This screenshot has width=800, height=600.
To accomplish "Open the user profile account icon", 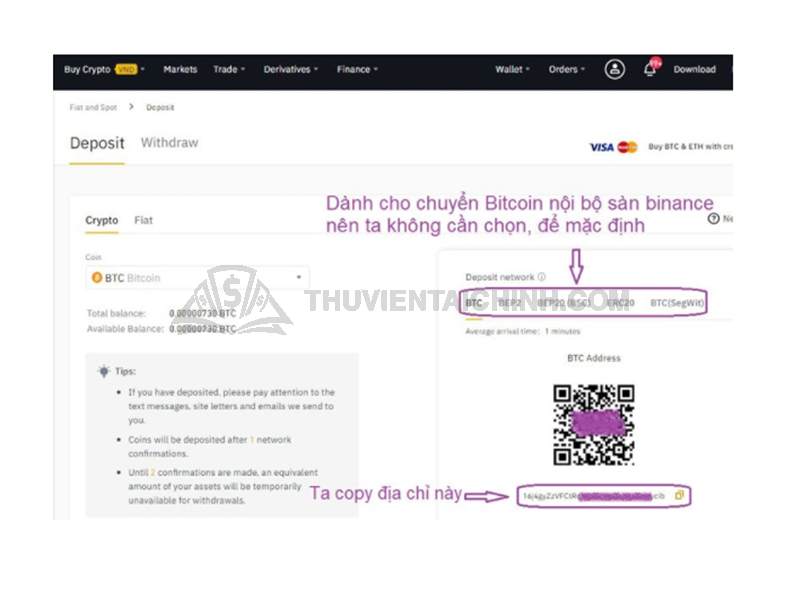I will click(615, 69).
